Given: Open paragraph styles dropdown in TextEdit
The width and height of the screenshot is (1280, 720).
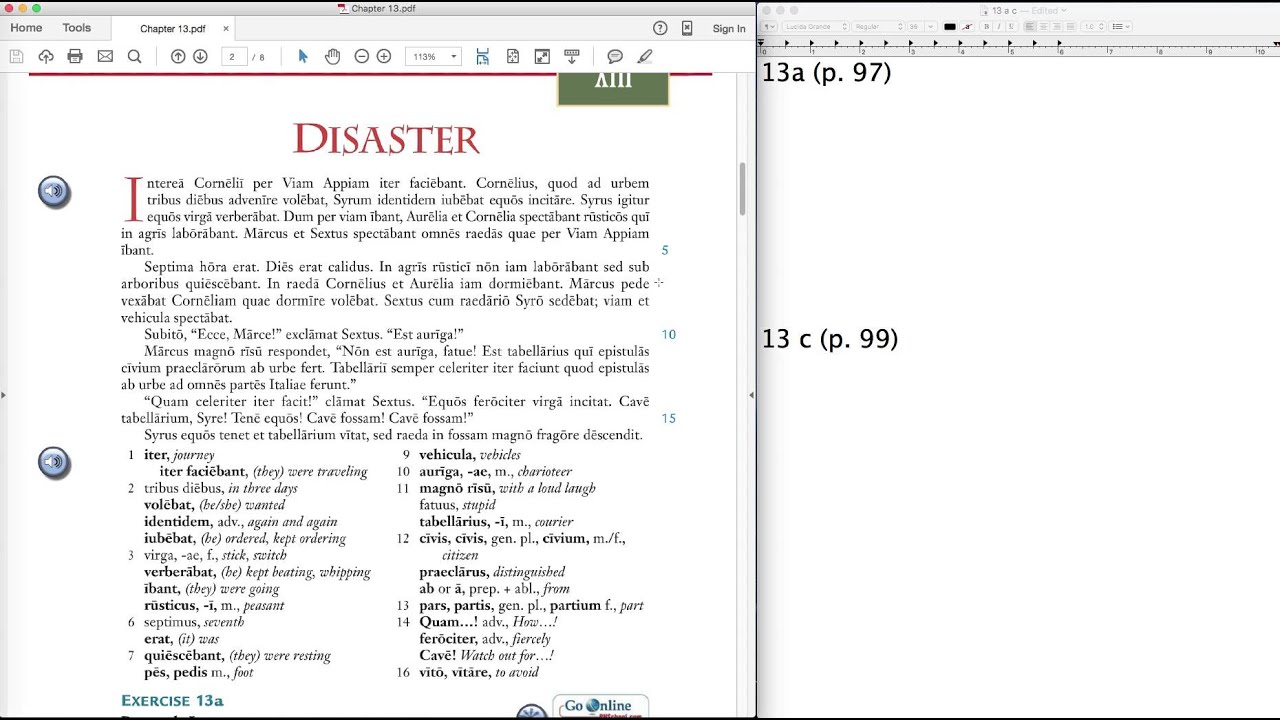Looking at the screenshot, I should pyautogui.click(x=769, y=26).
